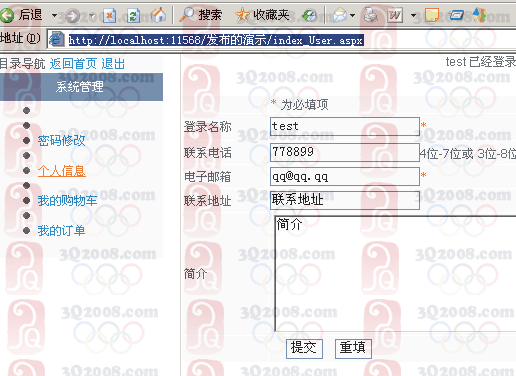Screen dimensions: 516x376
Task: Click the 提交 submit button
Action: click(304, 348)
